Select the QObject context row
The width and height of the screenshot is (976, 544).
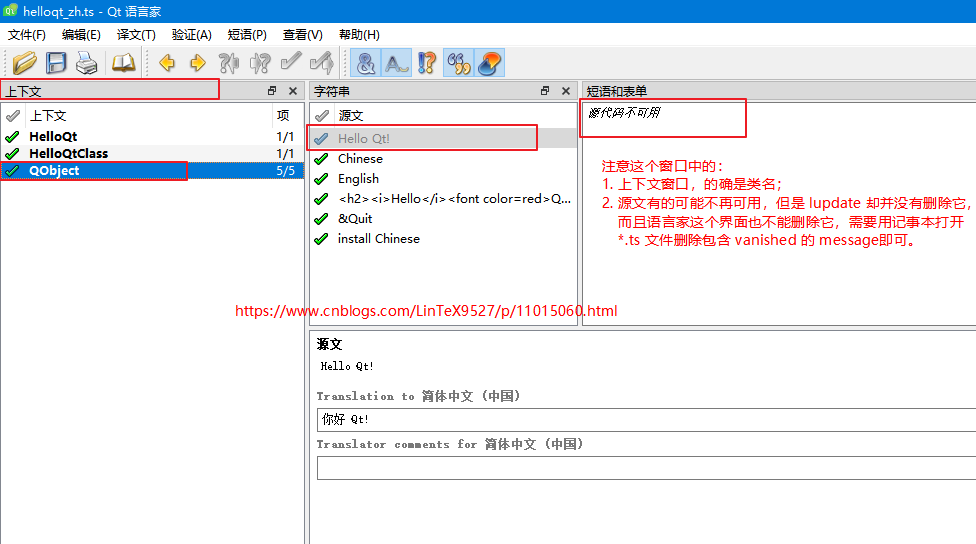click(x=152, y=171)
